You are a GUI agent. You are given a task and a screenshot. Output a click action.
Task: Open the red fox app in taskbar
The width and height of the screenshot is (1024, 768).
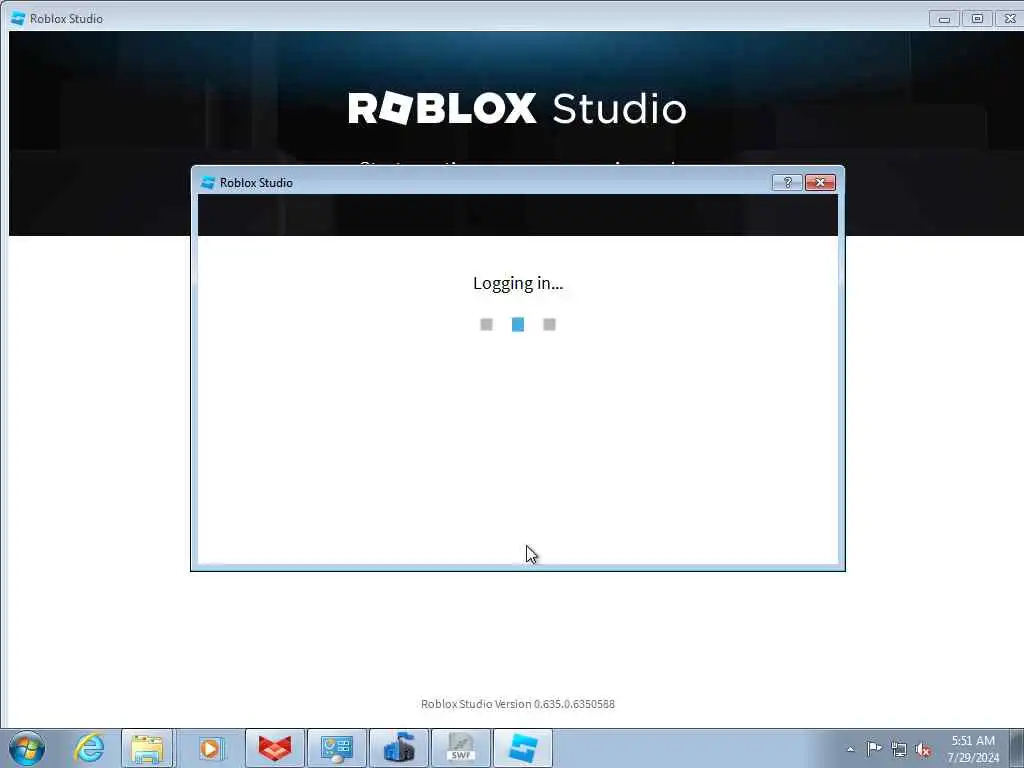click(275, 748)
